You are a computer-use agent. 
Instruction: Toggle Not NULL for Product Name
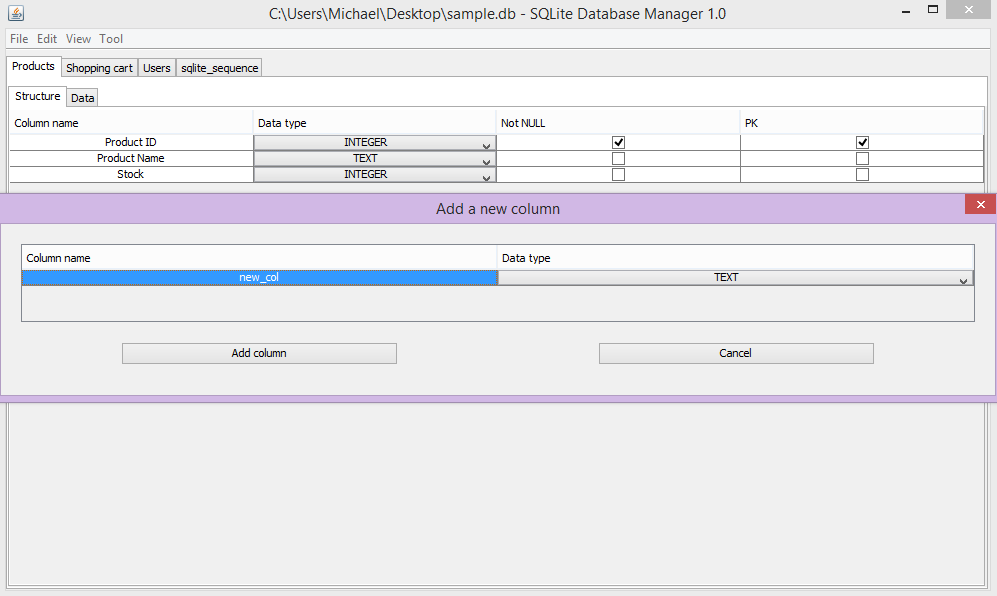pyautogui.click(x=618, y=158)
